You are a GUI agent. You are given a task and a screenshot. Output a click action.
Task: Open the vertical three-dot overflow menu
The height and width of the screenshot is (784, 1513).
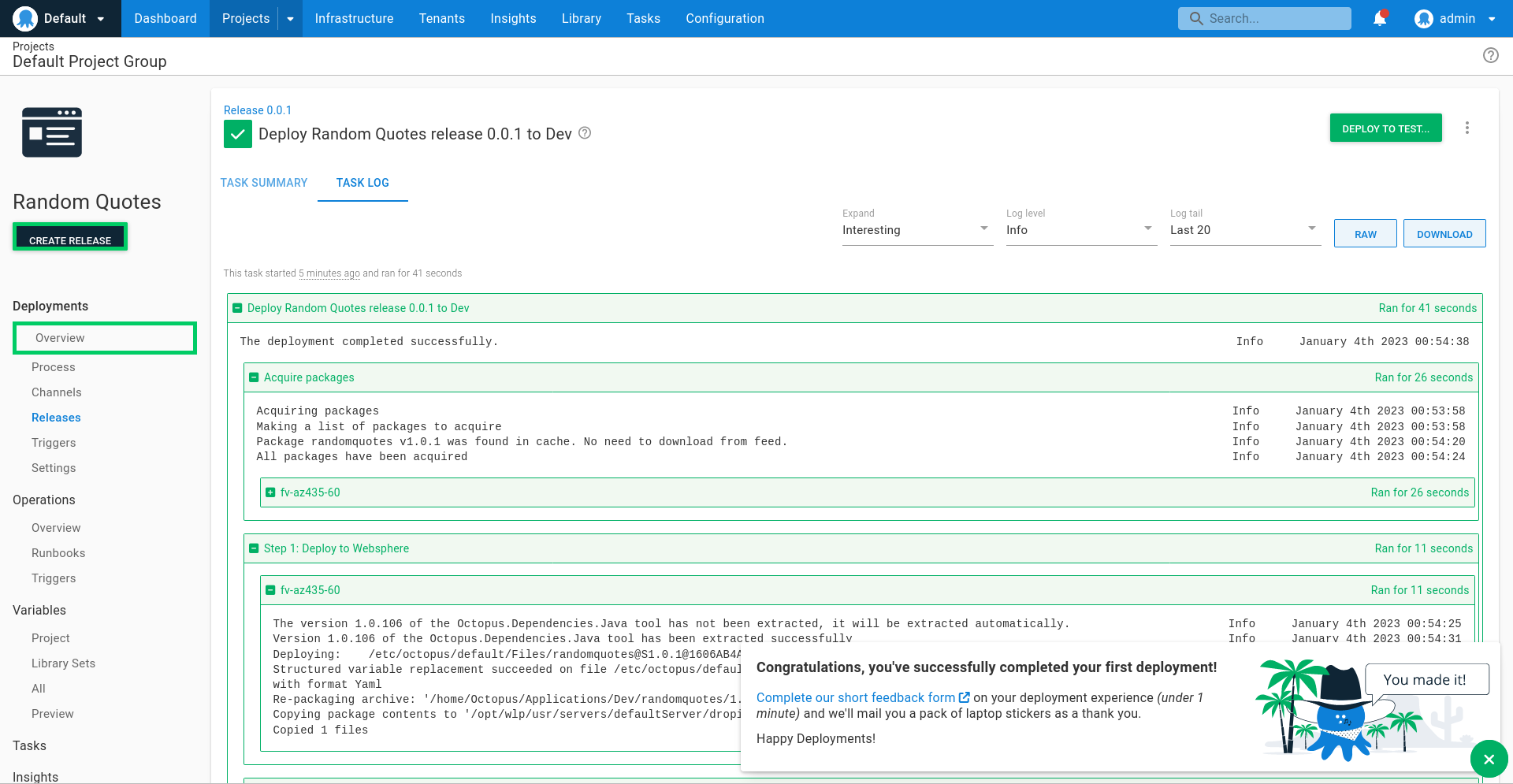pyautogui.click(x=1467, y=128)
